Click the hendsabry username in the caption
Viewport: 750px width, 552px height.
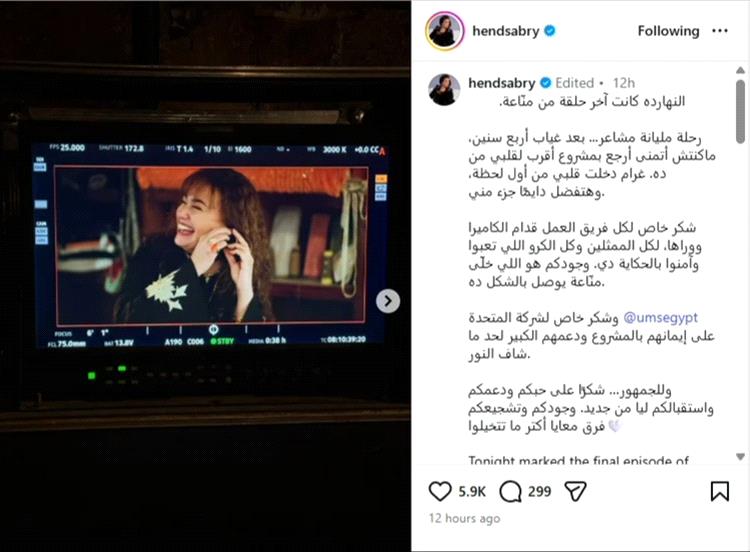click(502, 83)
